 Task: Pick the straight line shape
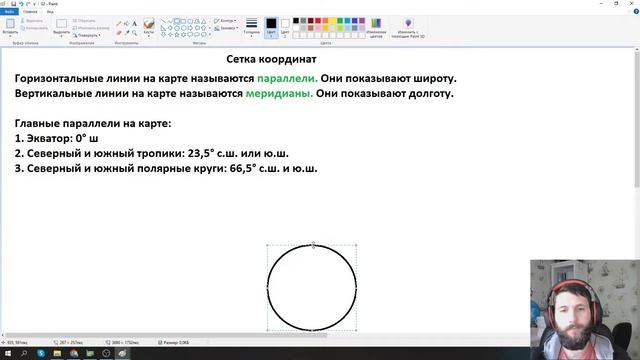(x=163, y=21)
